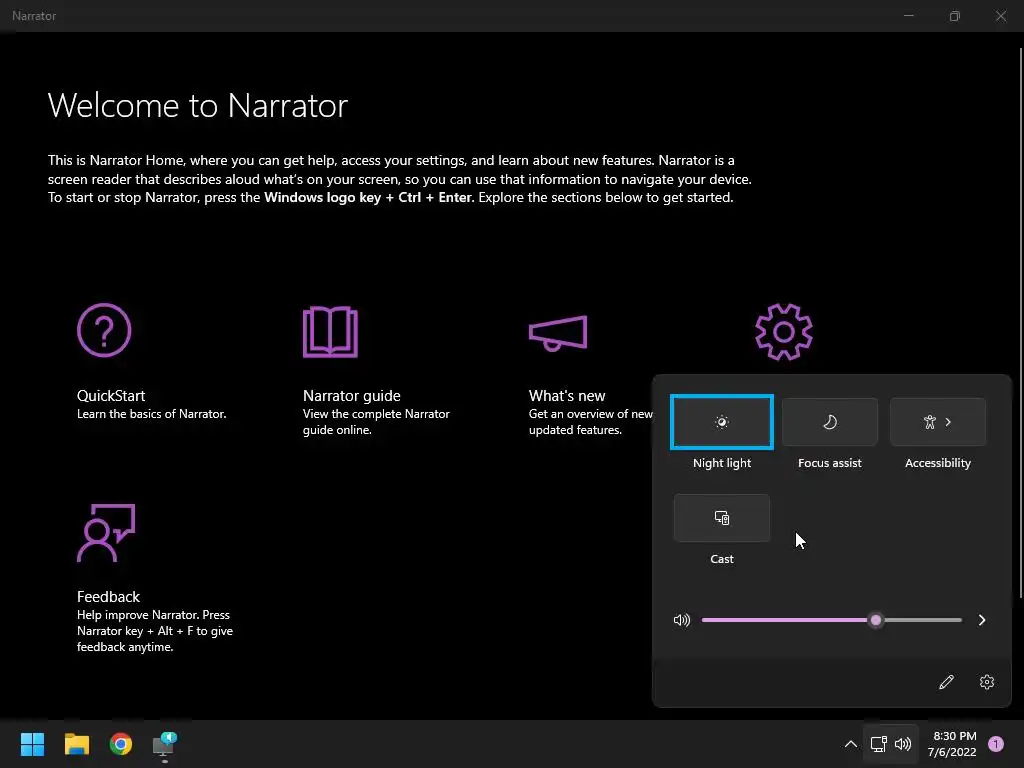Click the Feedback title link
Screen dimensions: 1024x768
tap(108, 597)
